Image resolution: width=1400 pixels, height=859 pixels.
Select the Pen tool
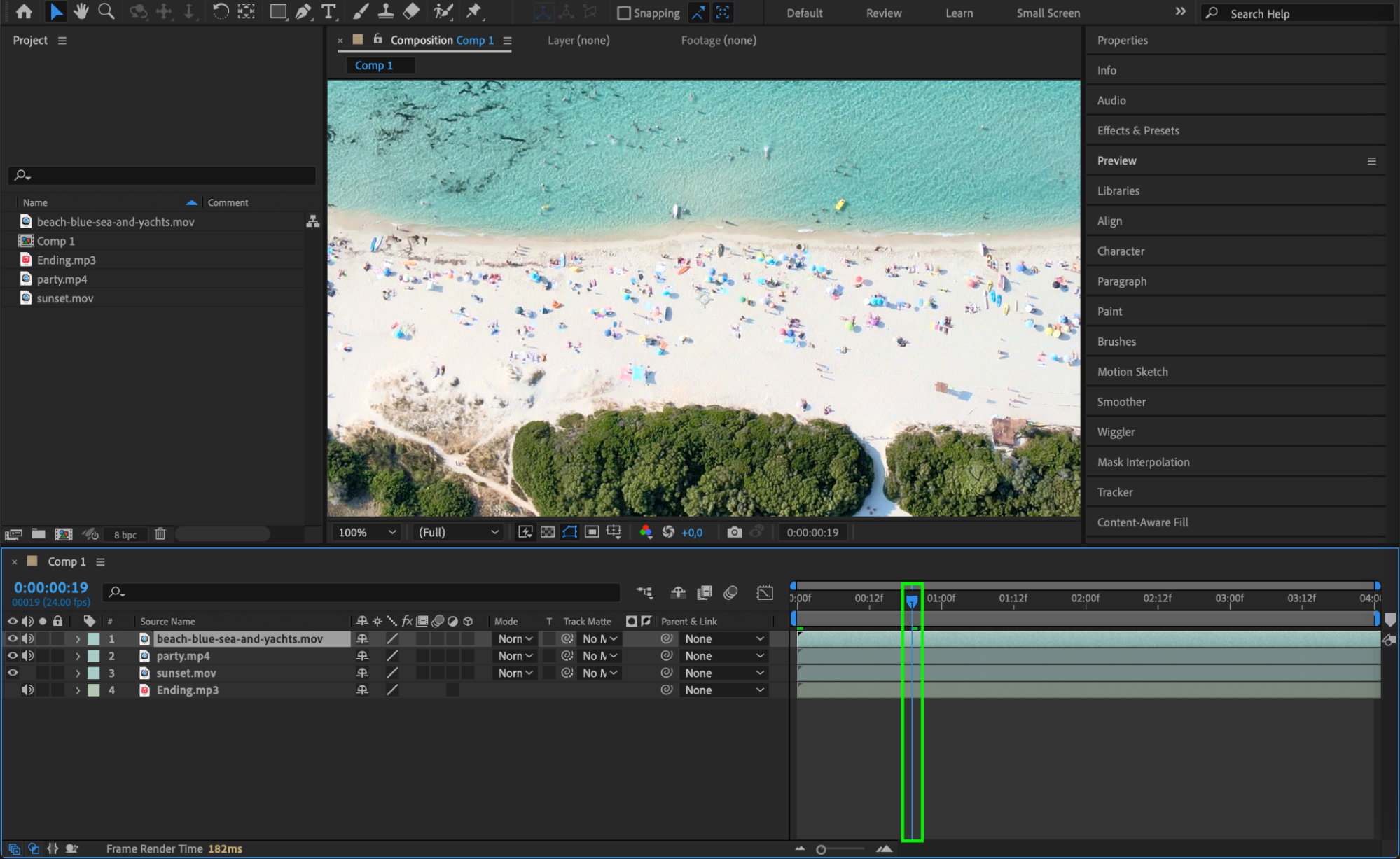303,11
